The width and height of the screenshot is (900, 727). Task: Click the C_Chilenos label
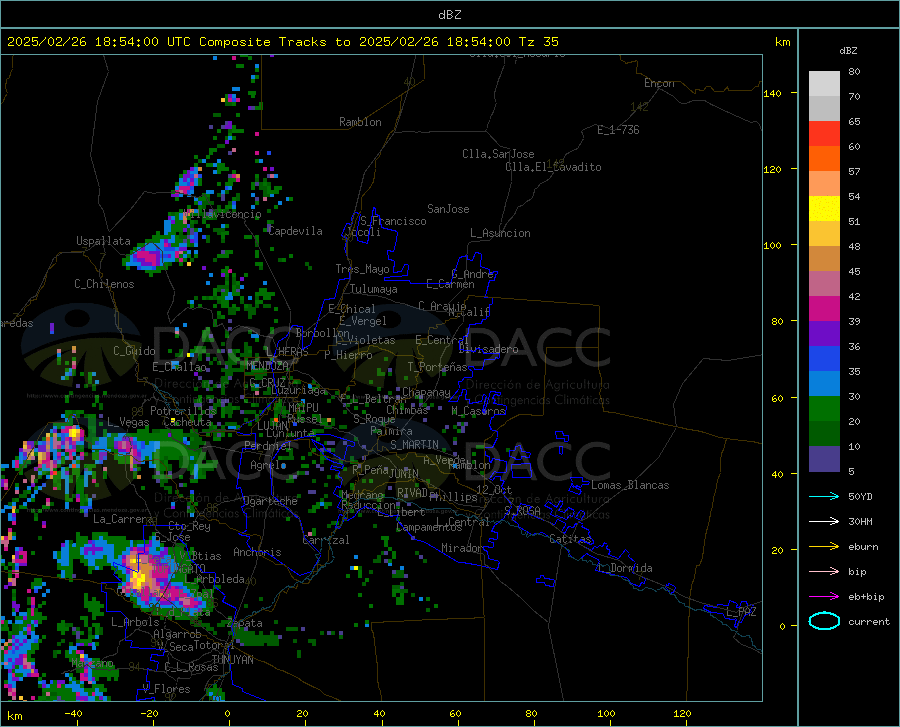pyautogui.click(x=104, y=284)
